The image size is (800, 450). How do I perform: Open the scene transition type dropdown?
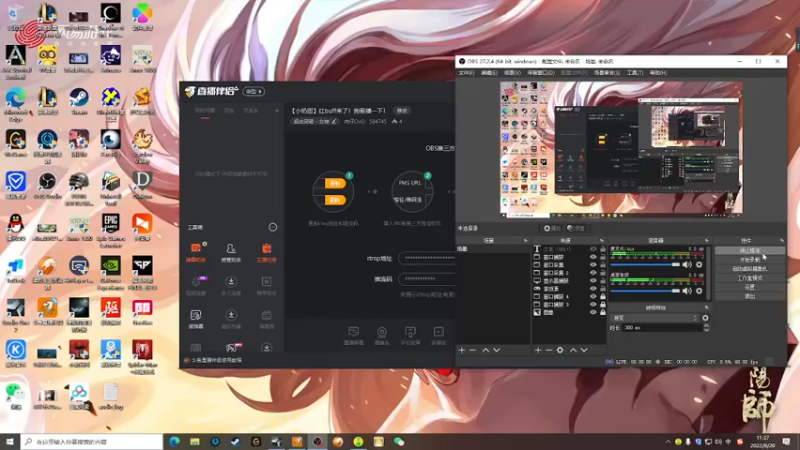[x=654, y=318]
